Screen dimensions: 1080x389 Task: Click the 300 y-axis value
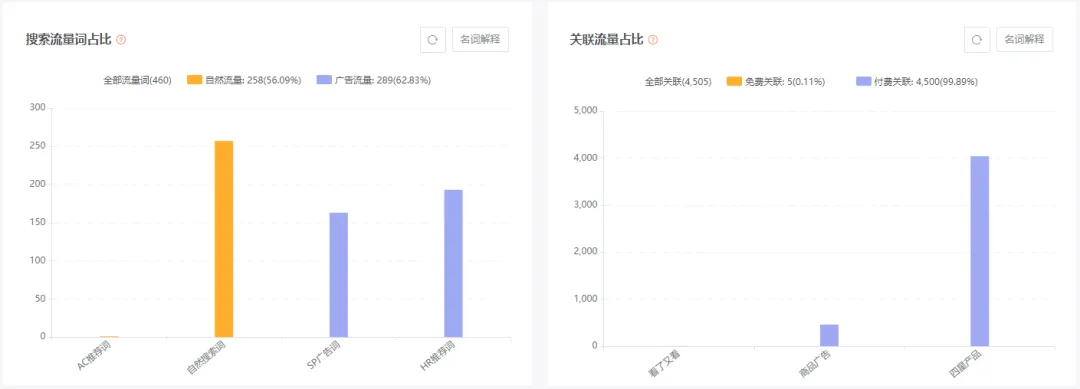[x=38, y=107]
